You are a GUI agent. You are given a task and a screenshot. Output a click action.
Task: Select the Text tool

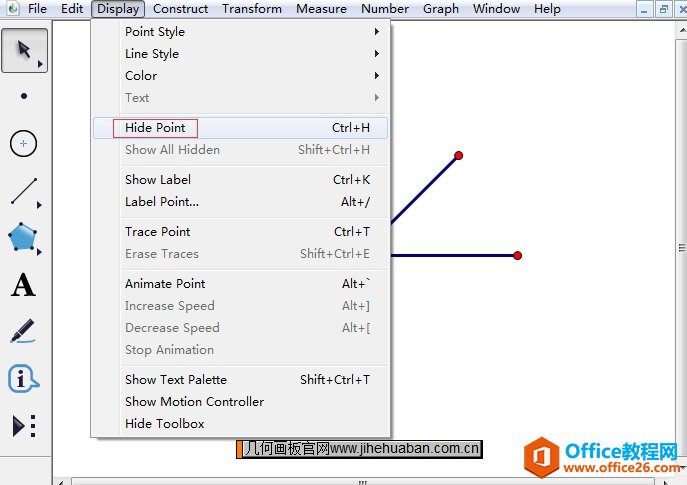pyautogui.click(x=23, y=285)
